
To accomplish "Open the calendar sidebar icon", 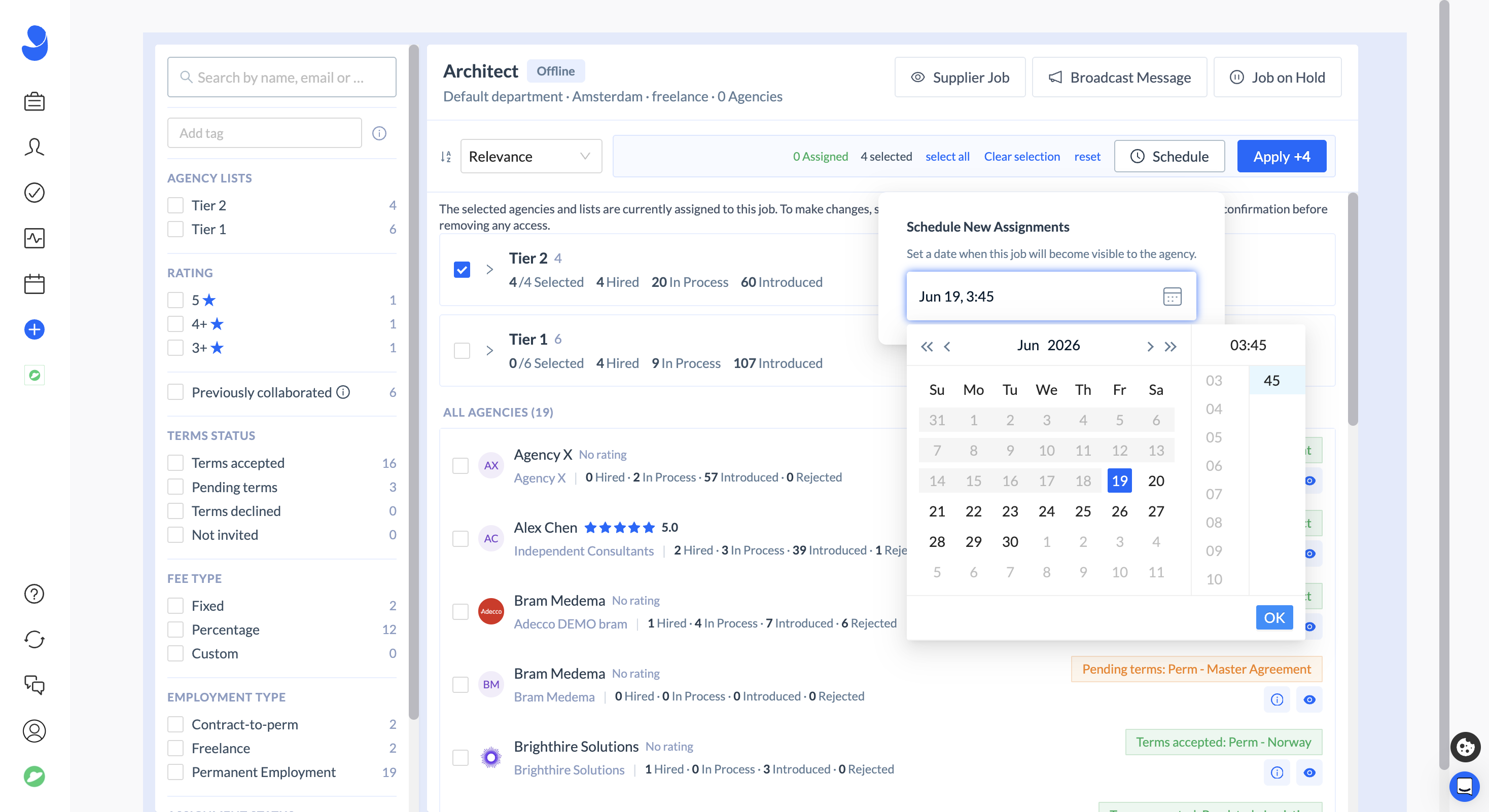I will (34, 284).
